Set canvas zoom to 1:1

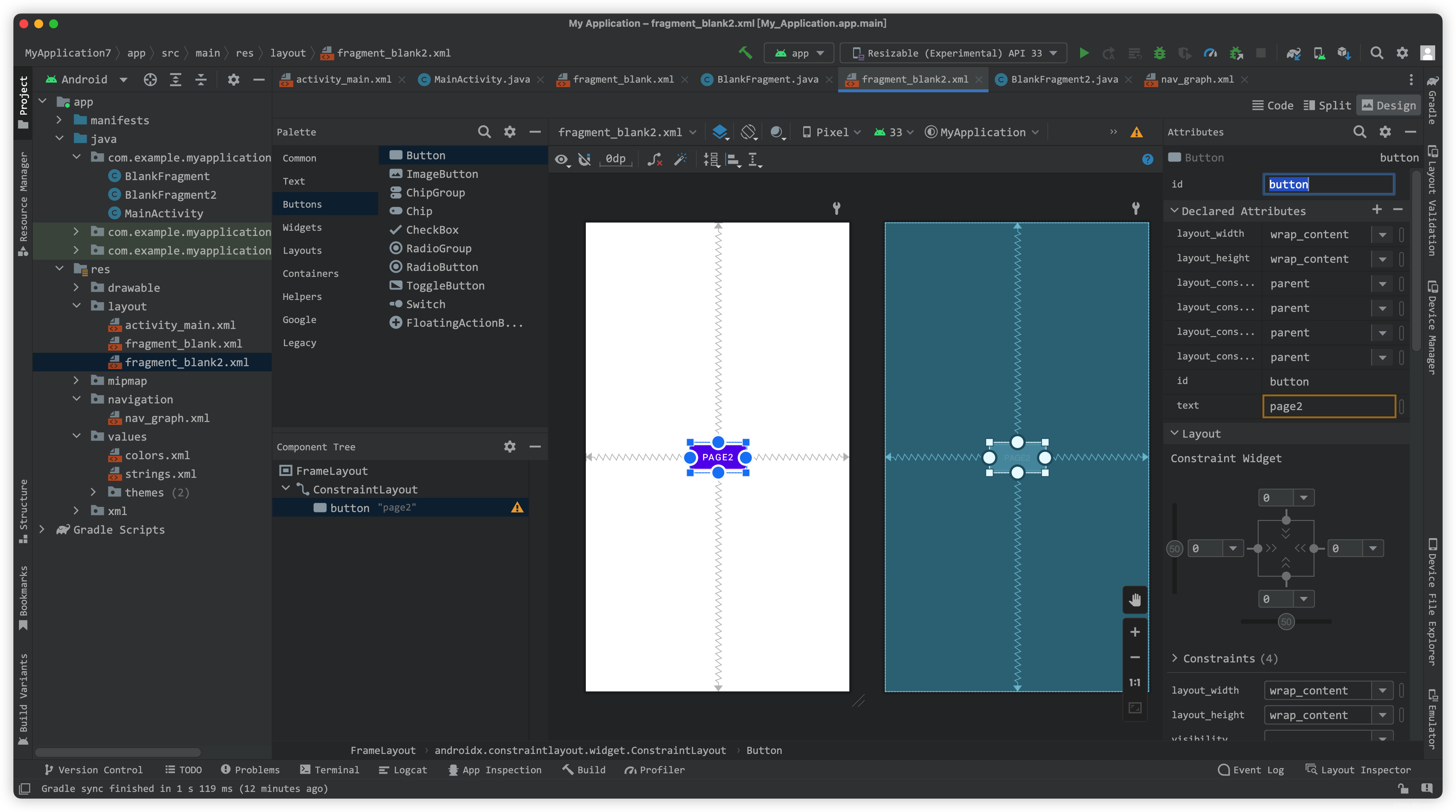(x=1135, y=682)
